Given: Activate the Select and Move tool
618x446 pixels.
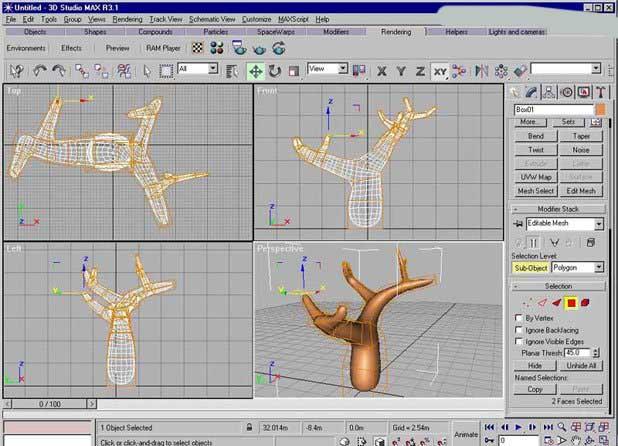Looking at the screenshot, I should click(x=255, y=71).
